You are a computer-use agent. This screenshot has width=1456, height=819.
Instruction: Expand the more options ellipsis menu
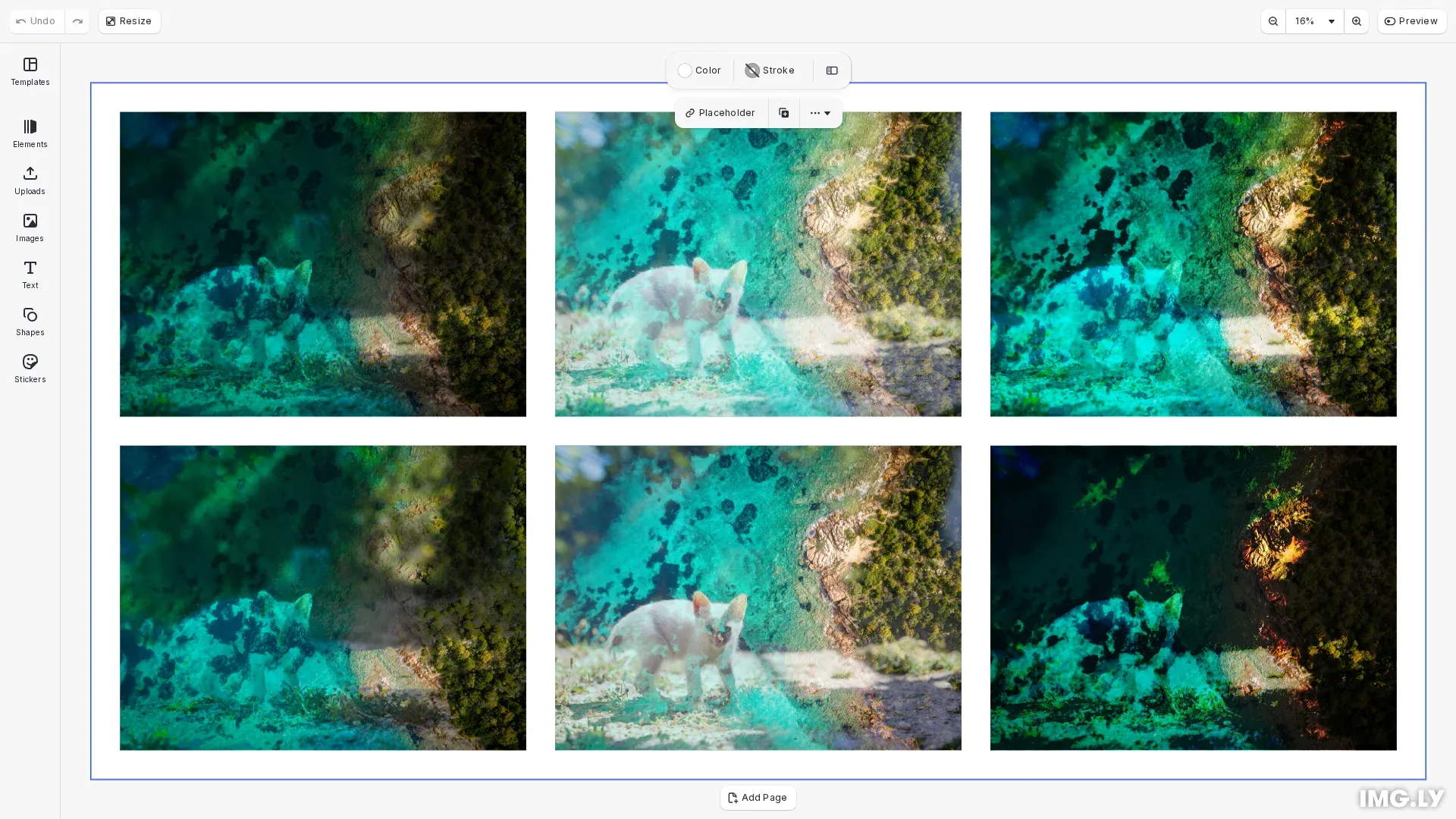click(x=815, y=112)
